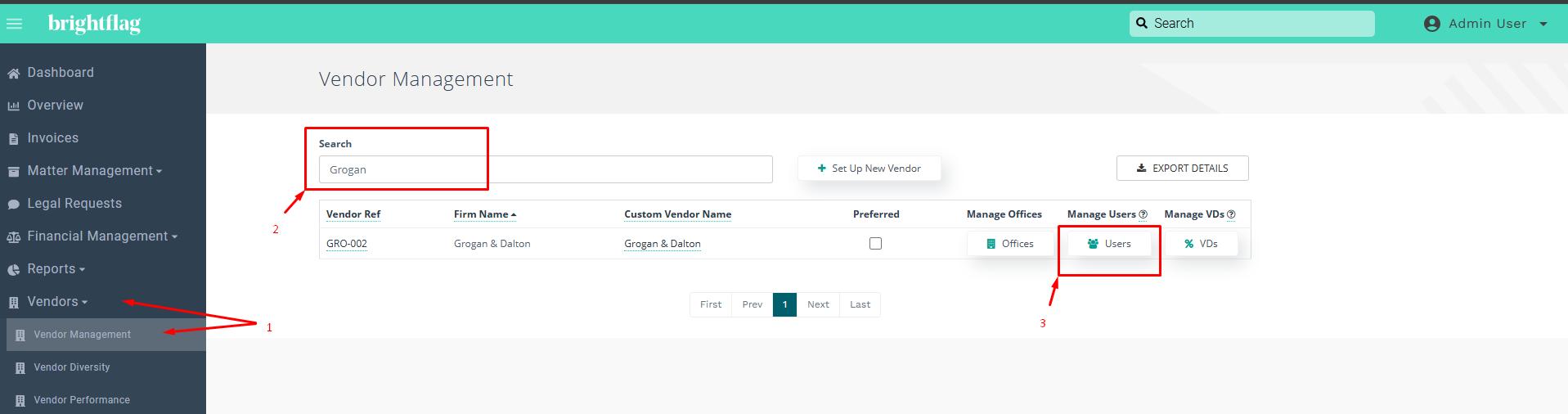Click the Reports pie chart icon

[13, 270]
